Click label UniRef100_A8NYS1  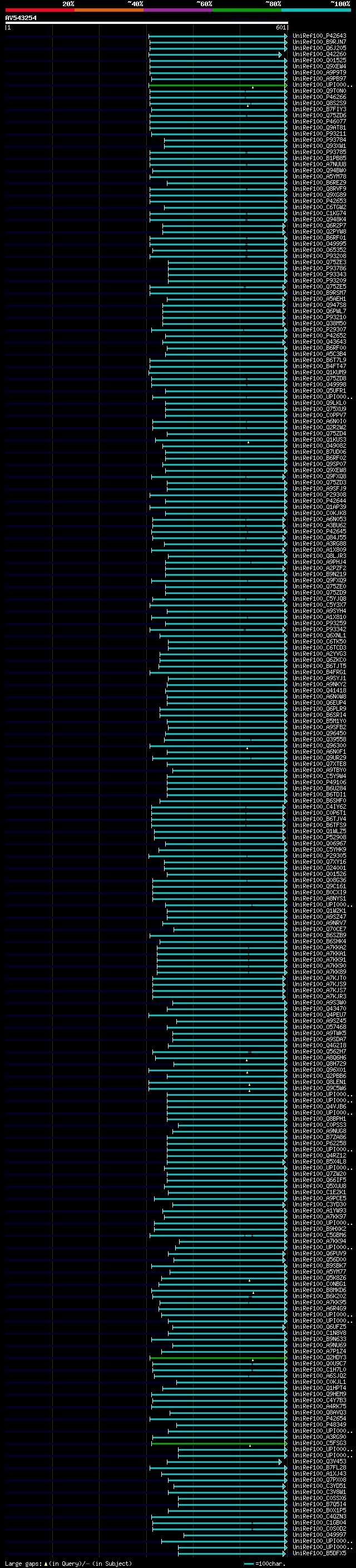click(x=319, y=898)
